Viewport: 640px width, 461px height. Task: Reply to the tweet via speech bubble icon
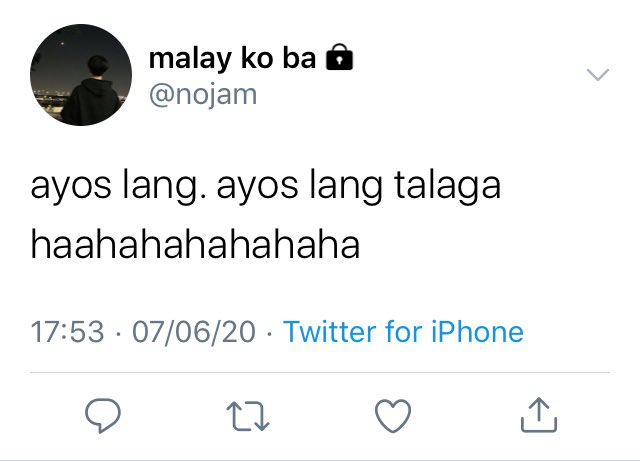pyautogui.click(x=103, y=415)
